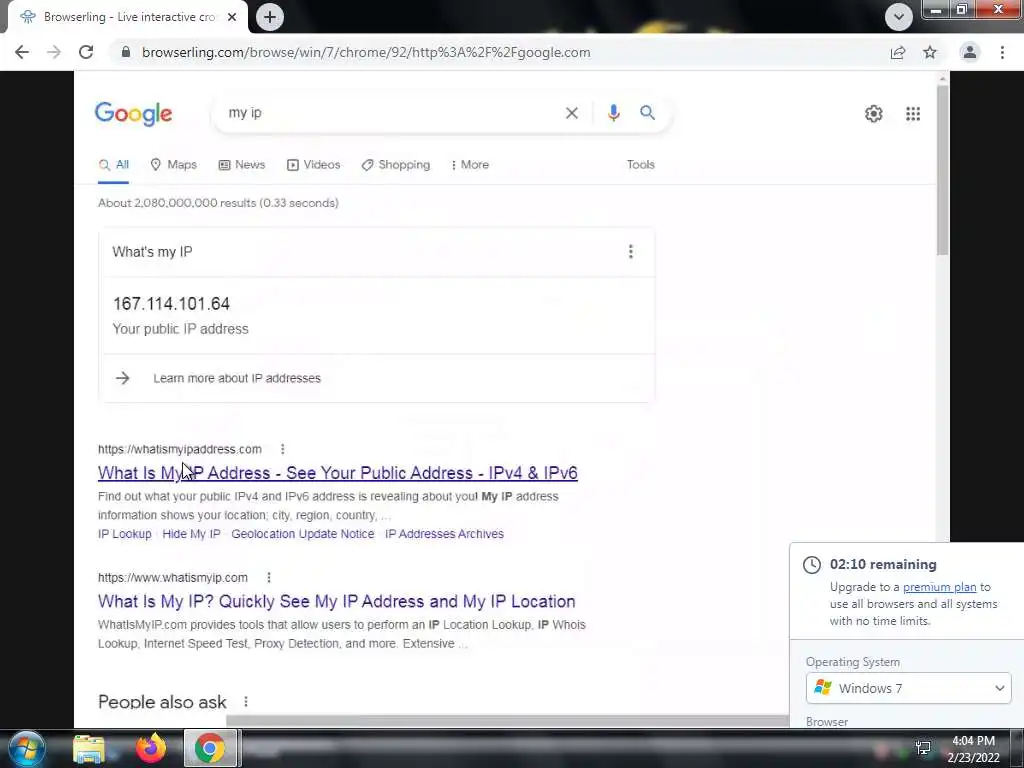Open Google settings gear icon

tap(874, 114)
